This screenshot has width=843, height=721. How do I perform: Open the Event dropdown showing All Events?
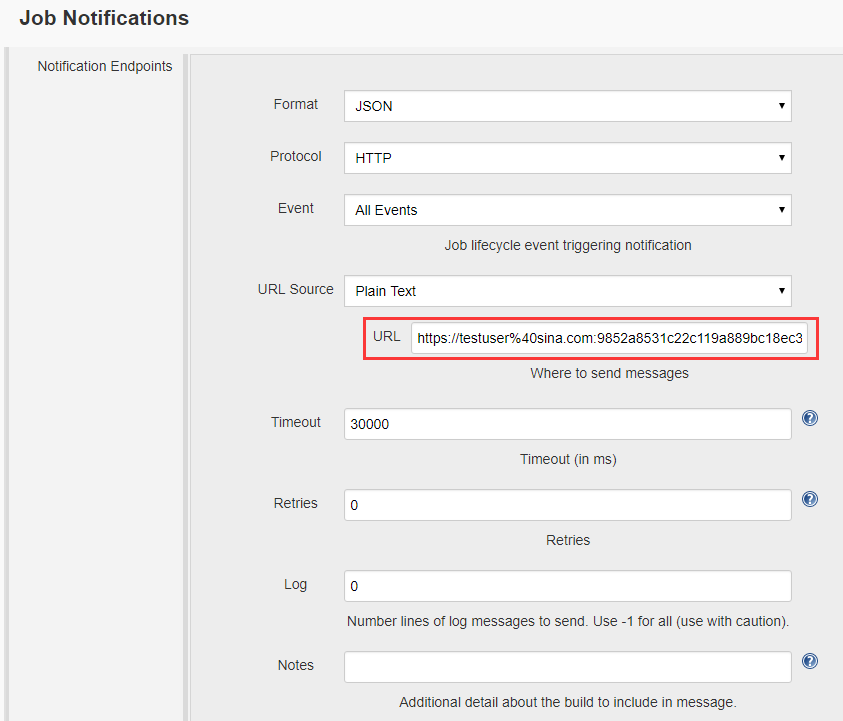pos(567,210)
